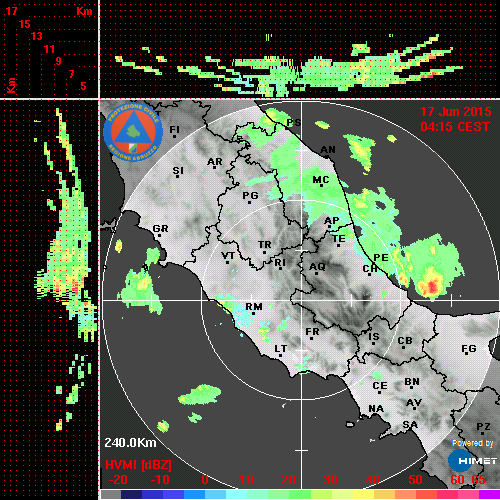Viewport: 500px width, 500px height.
Task: Click the 17 Km altitude label
Action: coord(11,11)
